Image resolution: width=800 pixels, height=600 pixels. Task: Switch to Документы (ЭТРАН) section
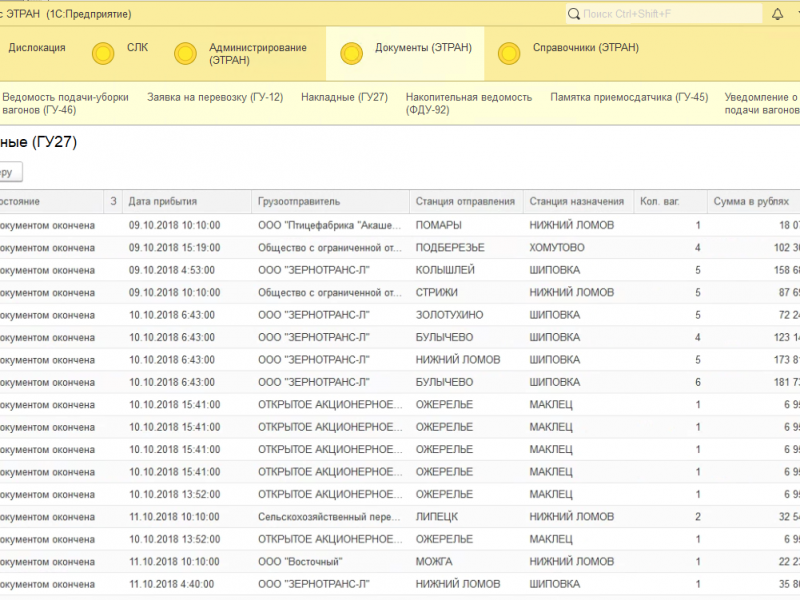pyautogui.click(x=423, y=47)
